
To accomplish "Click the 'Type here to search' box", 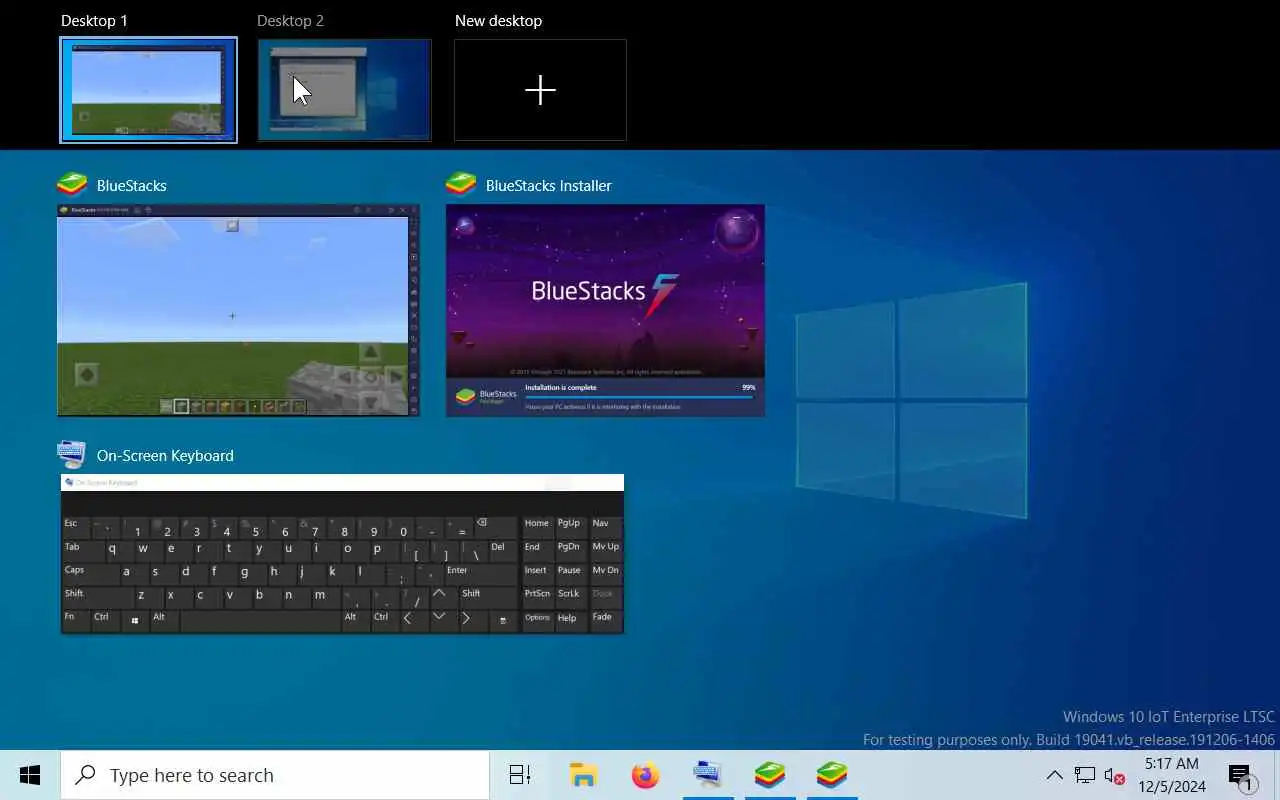I will click(275, 775).
